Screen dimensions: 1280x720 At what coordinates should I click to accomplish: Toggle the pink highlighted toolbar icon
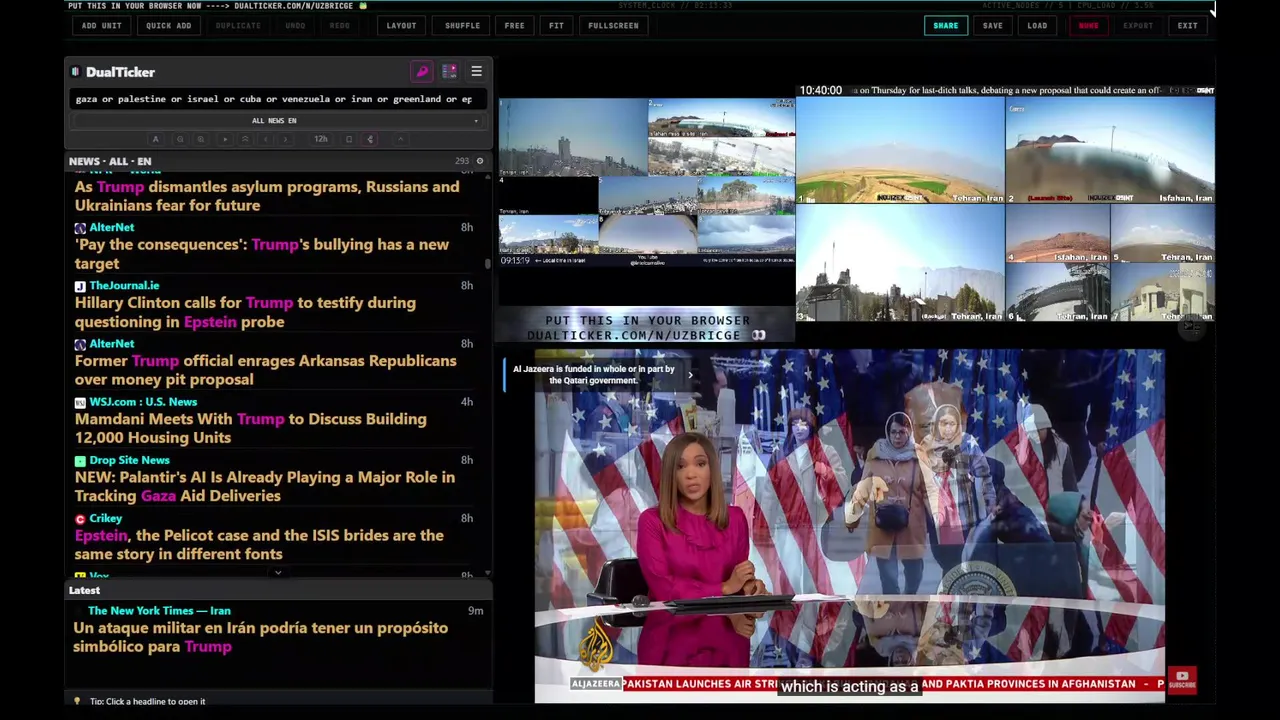pos(370,139)
